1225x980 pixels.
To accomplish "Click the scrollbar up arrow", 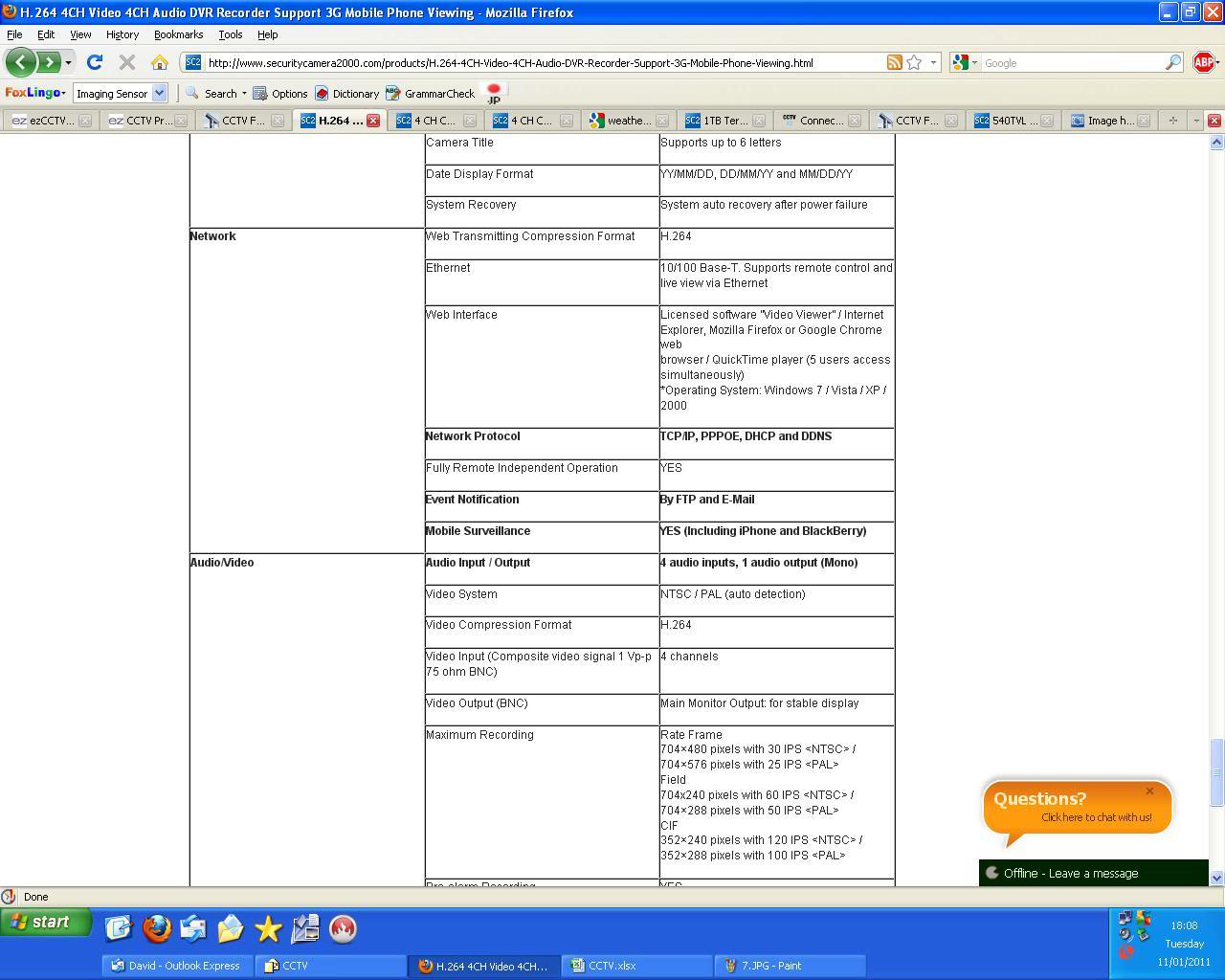I will [1216, 142].
